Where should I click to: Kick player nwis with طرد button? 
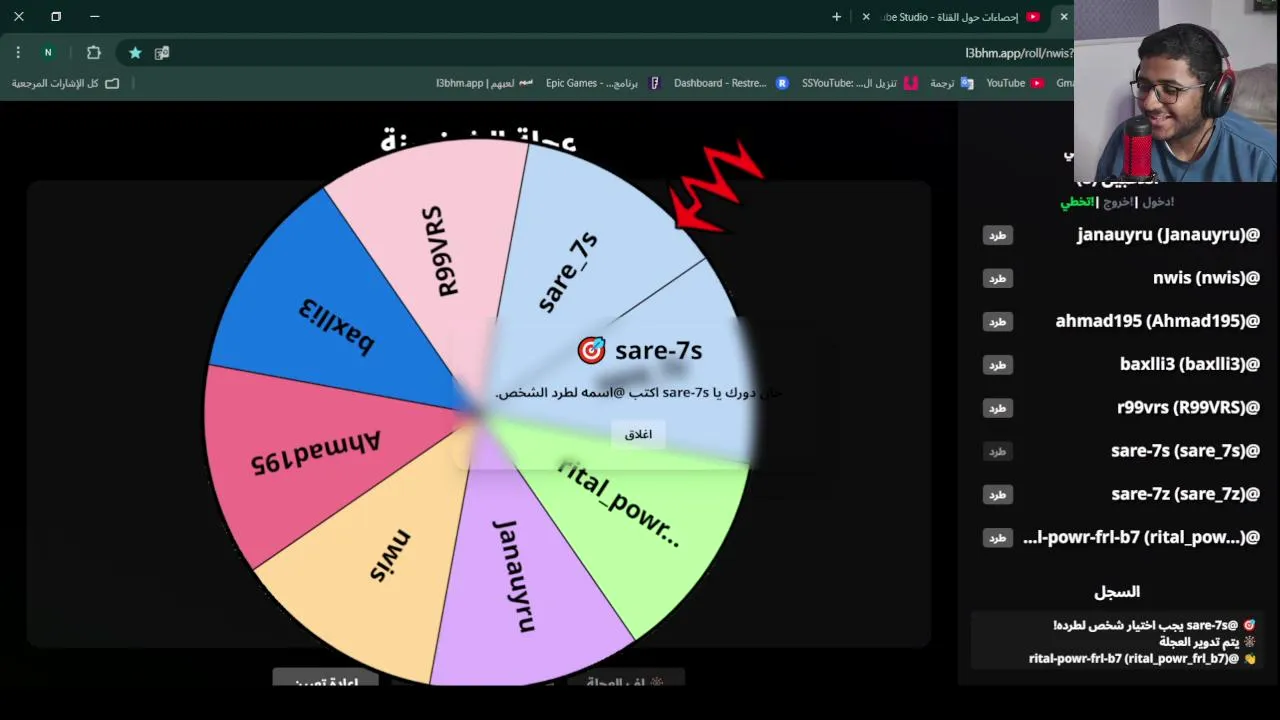click(x=997, y=278)
